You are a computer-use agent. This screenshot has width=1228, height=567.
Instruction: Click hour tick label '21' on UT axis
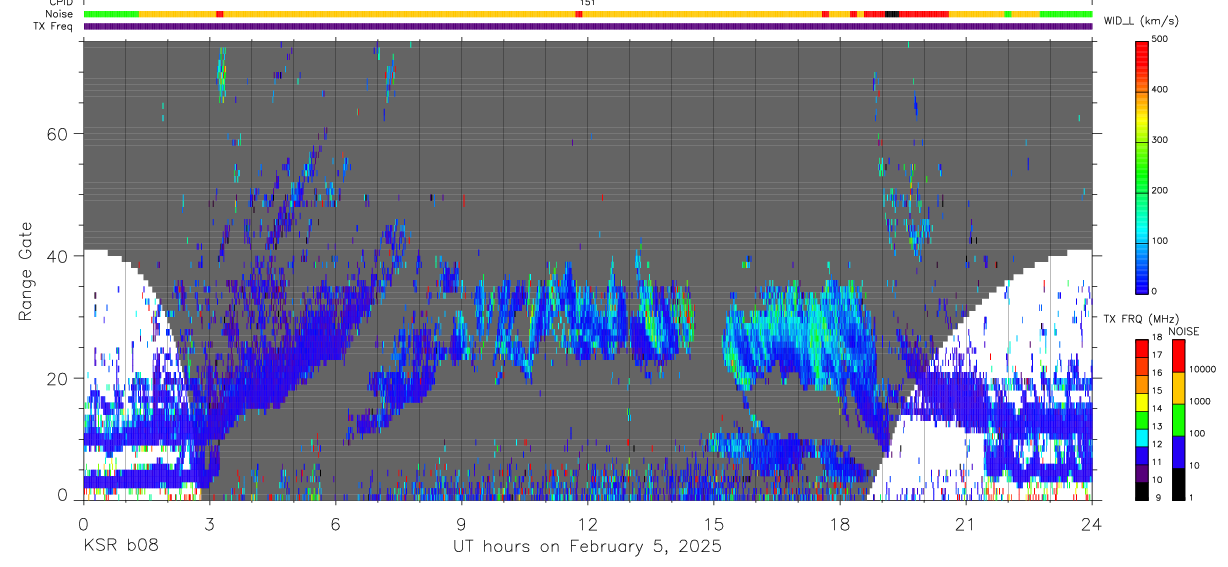point(966,523)
